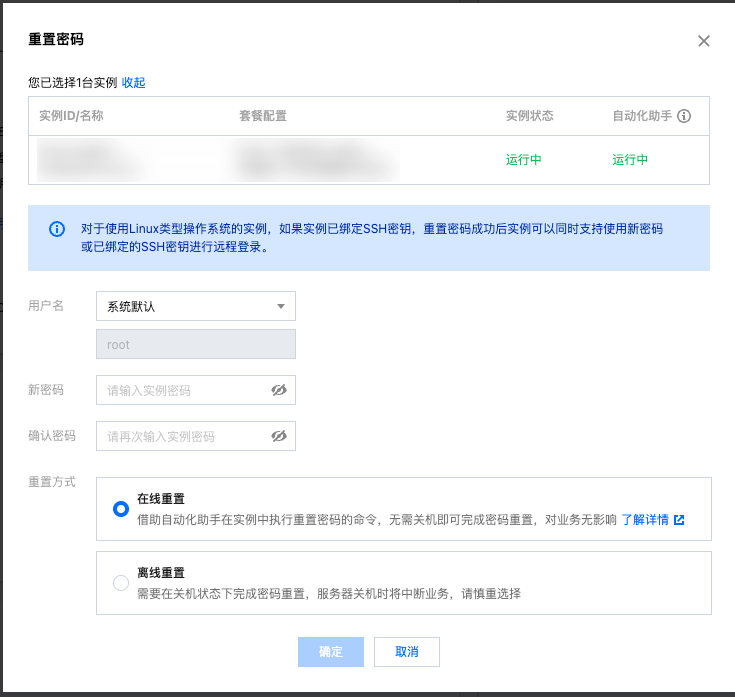This screenshot has width=735, height=697.
Task: Click the 重置密码 dialog title
Action: click(56, 39)
